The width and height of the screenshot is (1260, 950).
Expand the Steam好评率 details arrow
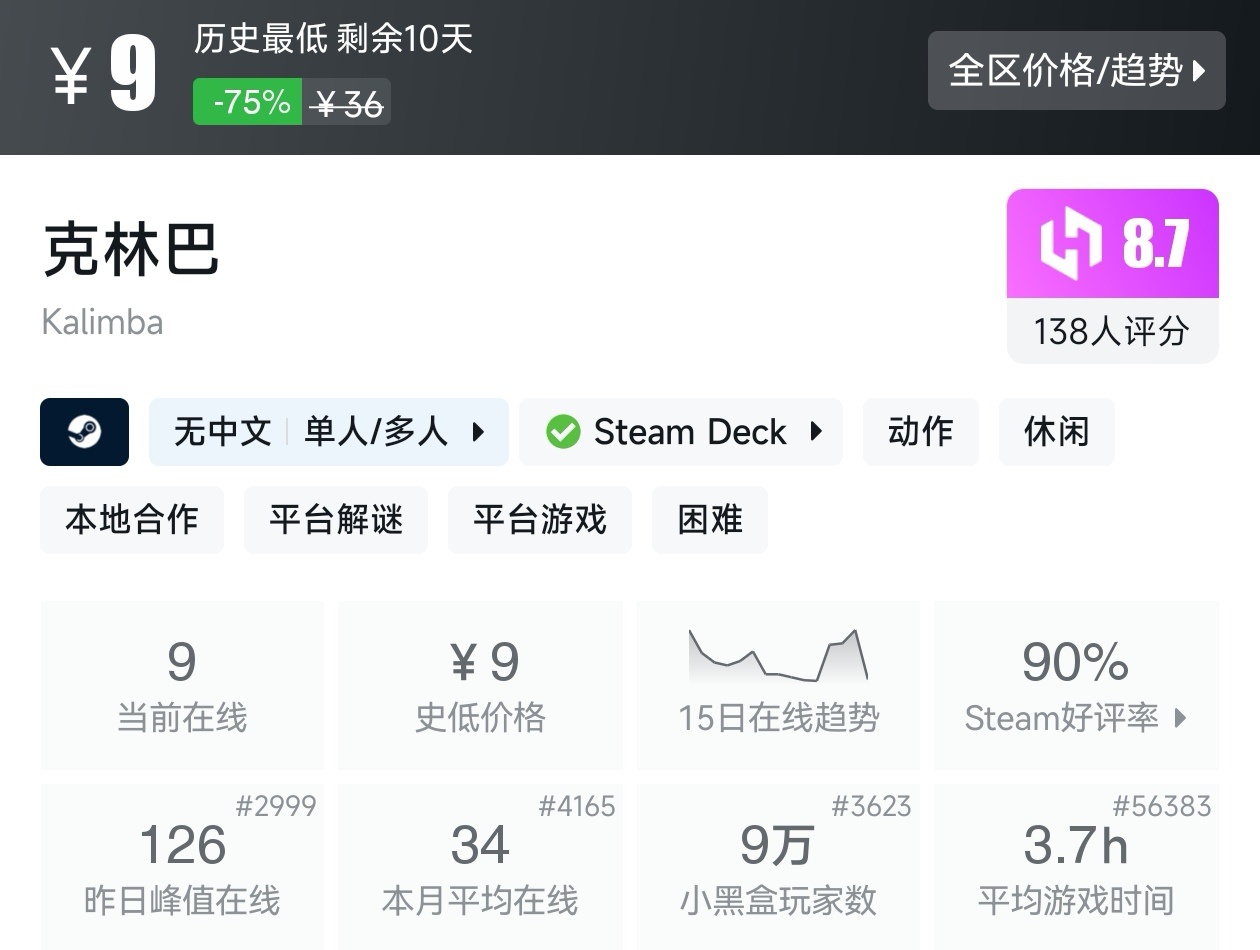tap(1181, 717)
